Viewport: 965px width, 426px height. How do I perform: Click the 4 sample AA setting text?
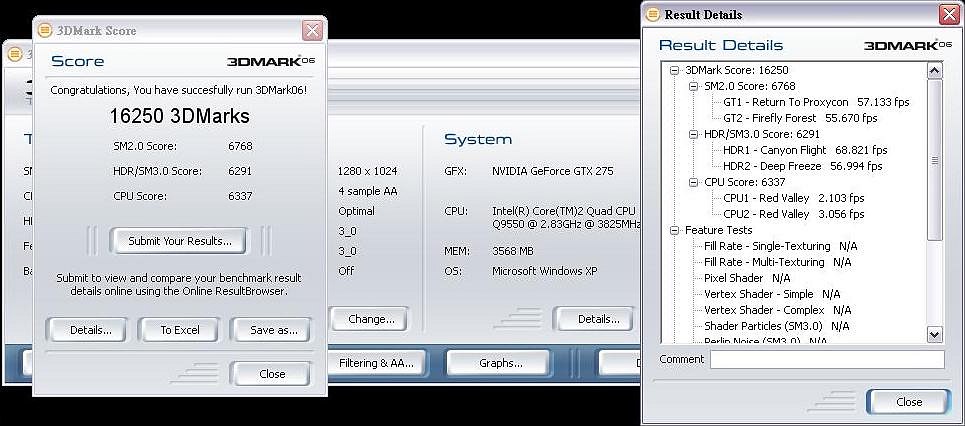[367, 191]
